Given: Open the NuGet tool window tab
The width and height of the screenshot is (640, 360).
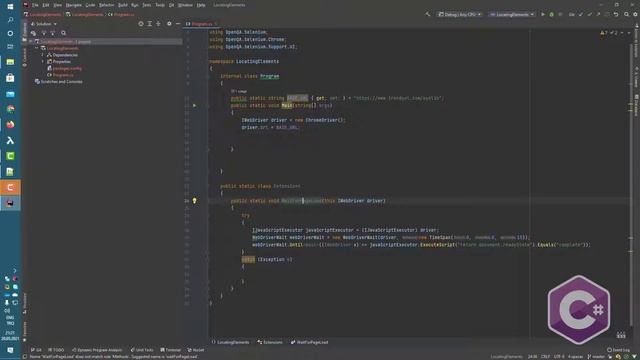Looking at the screenshot, I should pos(196,350).
